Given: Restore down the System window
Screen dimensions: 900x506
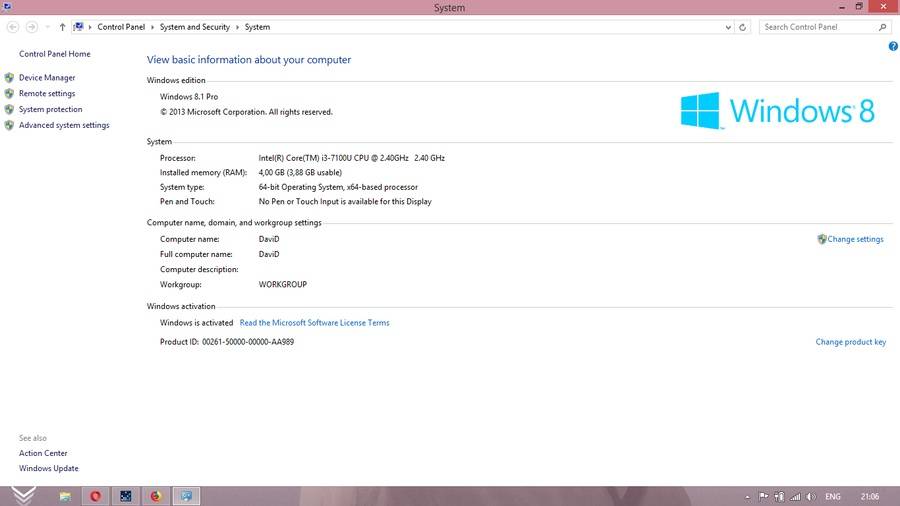Looking at the screenshot, I should point(859,7).
